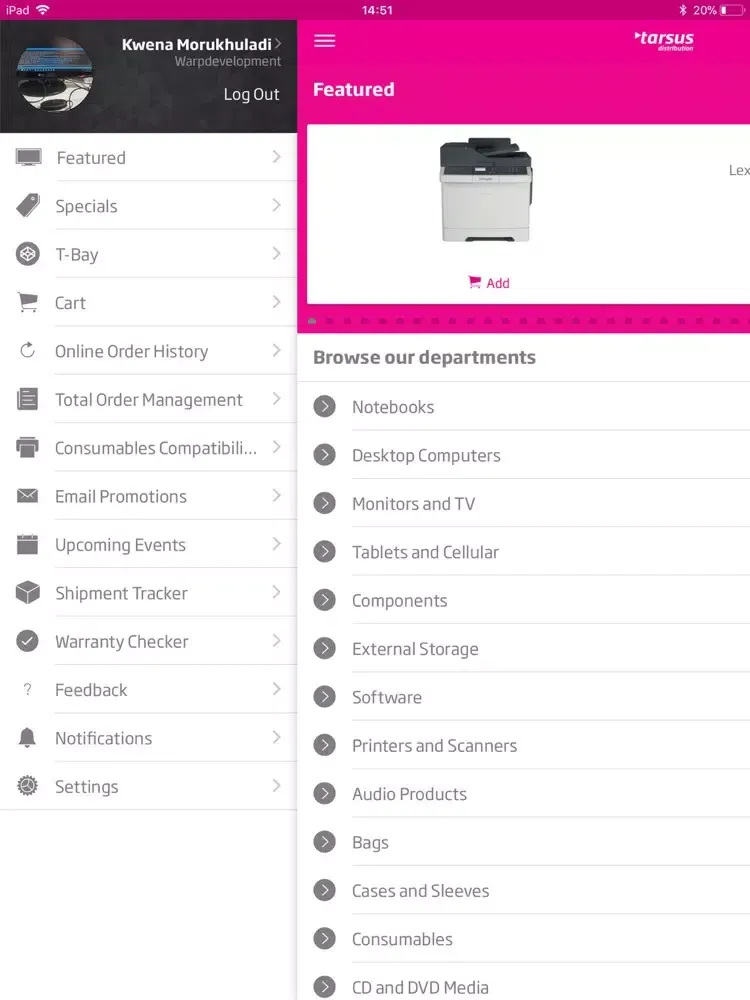This screenshot has width=750, height=1000.
Task: Expand Software department chevron circle
Action: (x=324, y=697)
